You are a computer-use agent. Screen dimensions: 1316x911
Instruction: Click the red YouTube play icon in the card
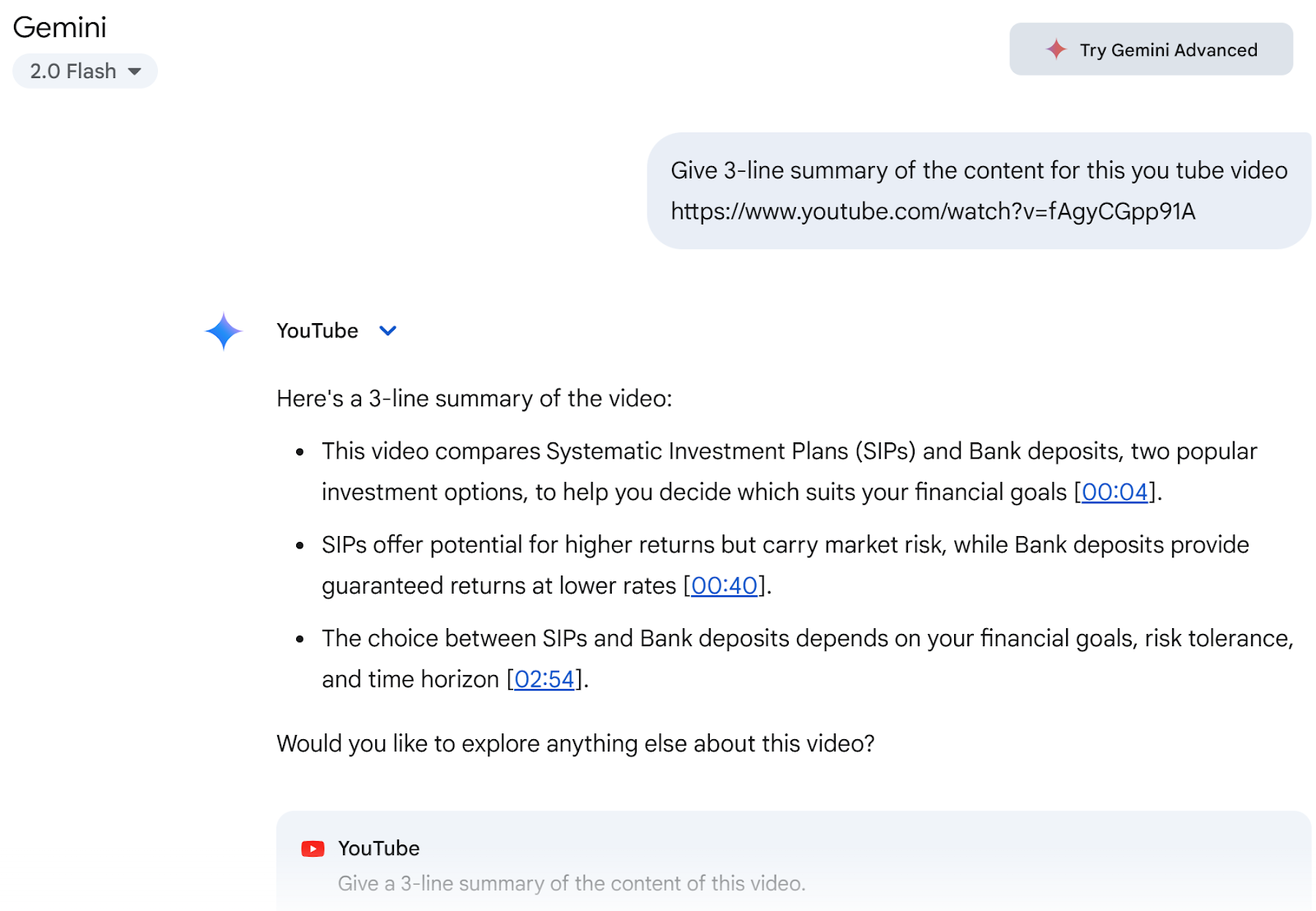(313, 849)
